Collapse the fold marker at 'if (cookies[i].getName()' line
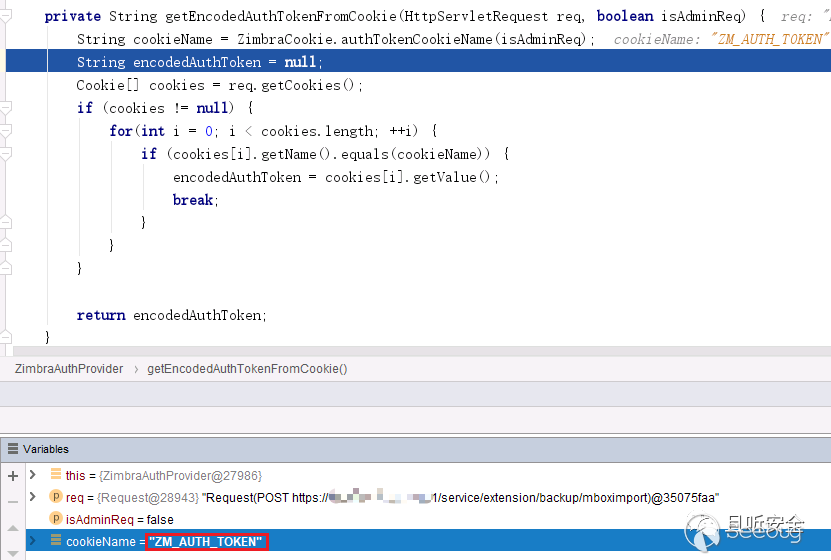 [x=6, y=154]
